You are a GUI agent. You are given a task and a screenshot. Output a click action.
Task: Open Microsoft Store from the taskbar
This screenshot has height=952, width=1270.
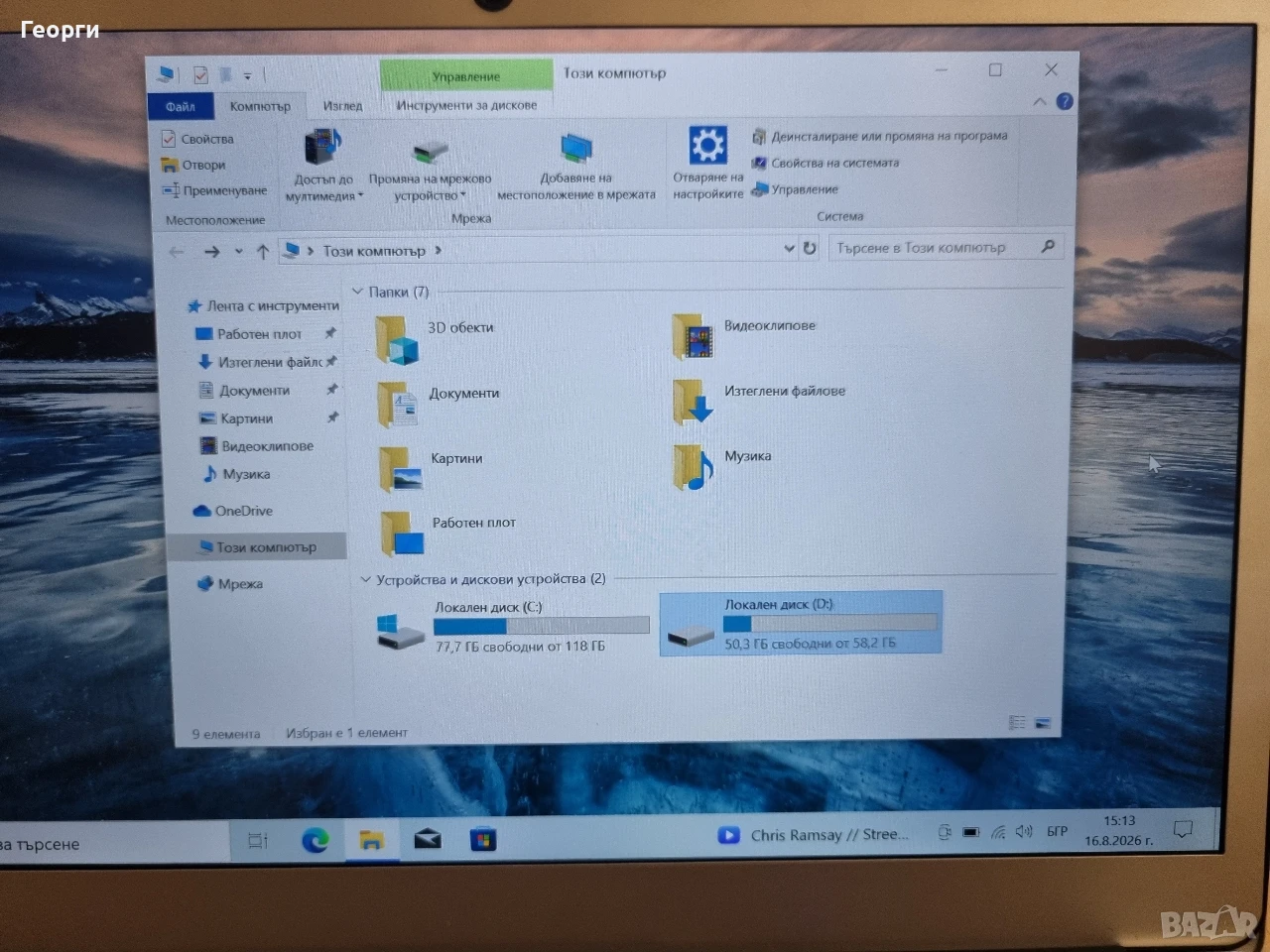pos(483,841)
